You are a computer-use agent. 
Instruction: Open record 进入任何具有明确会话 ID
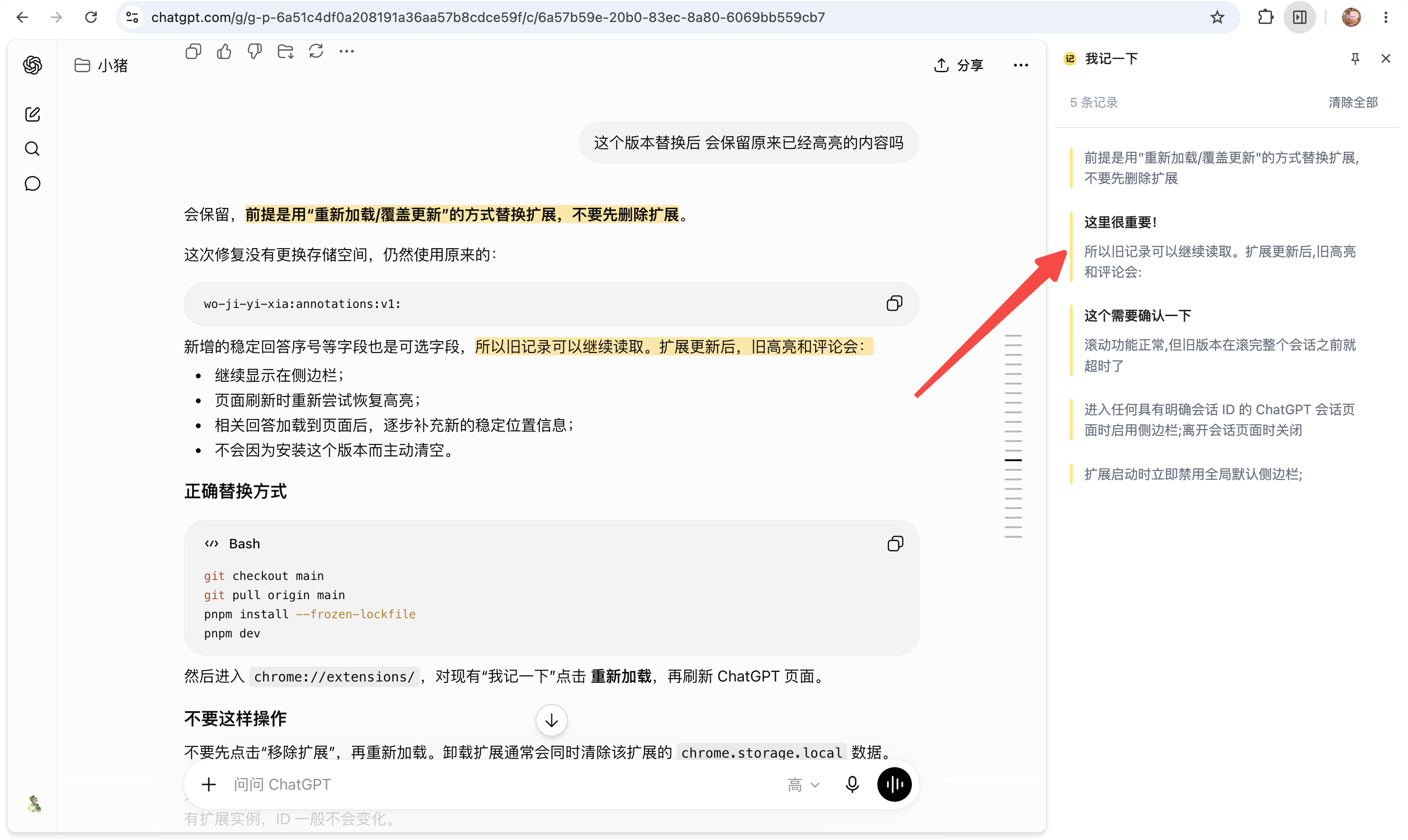[1221, 420]
